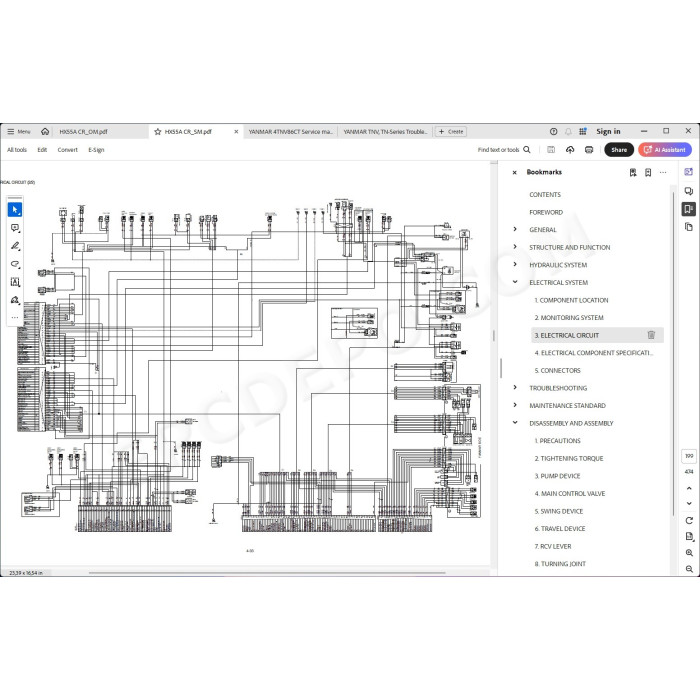Viewport: 700px width, 700px height.
Task: Click the find current bookmark icon
Action: pos(633,172)
